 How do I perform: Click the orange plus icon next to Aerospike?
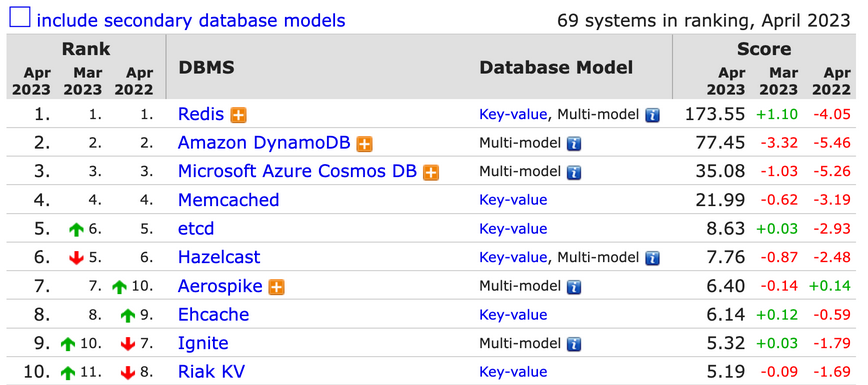[276, 287]
